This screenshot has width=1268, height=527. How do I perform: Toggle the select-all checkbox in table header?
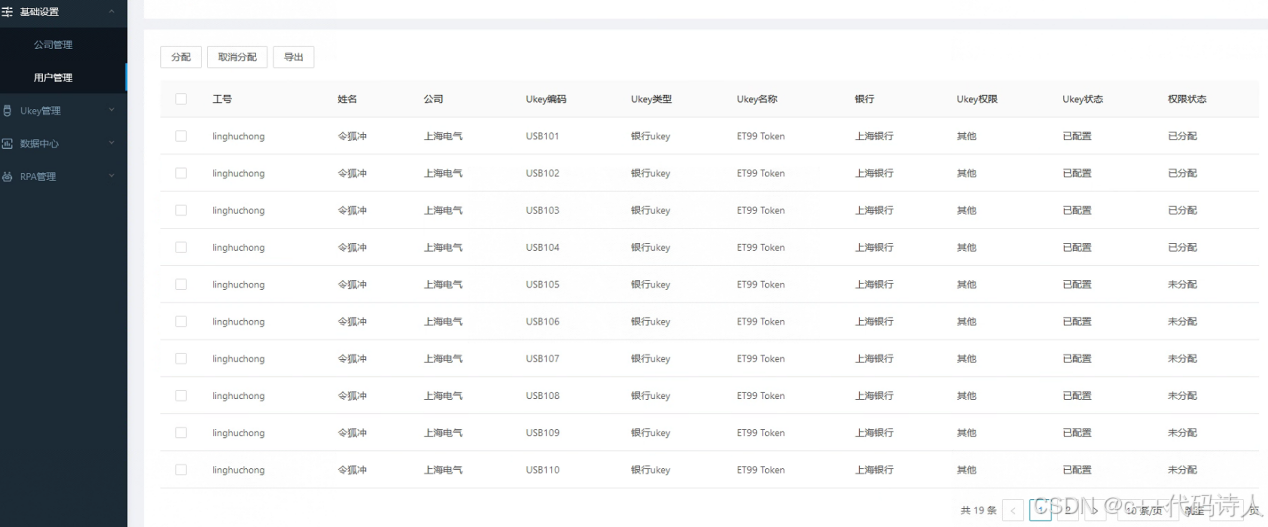[x=181, y=99]
